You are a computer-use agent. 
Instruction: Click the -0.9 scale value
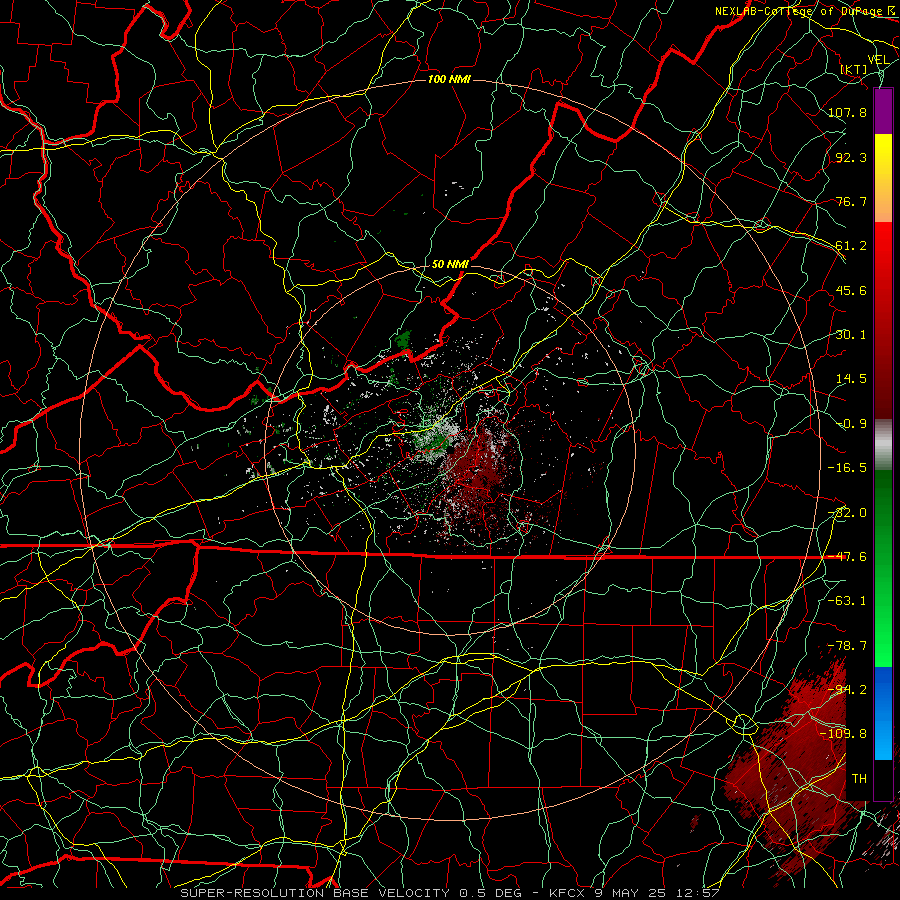851,424
